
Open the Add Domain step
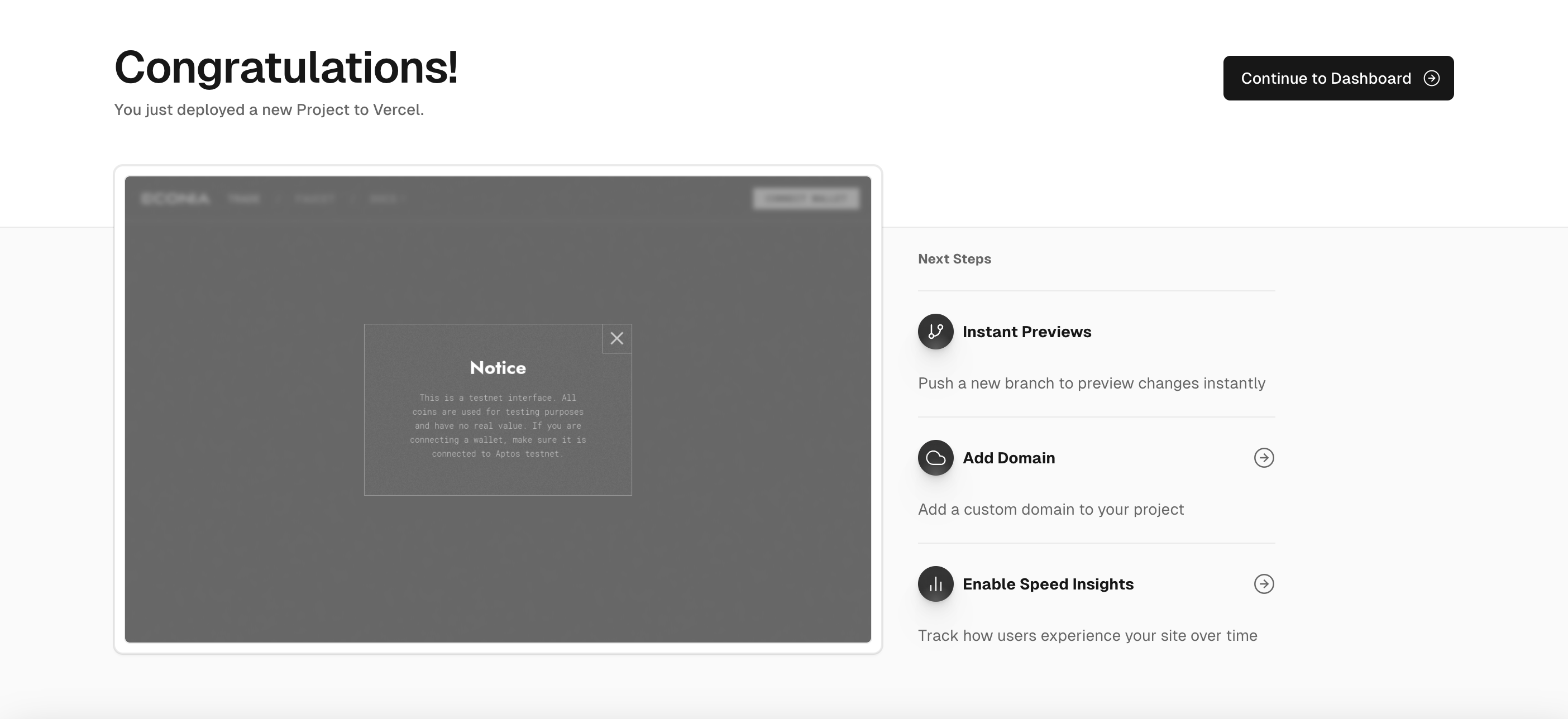click(1008, 457)
